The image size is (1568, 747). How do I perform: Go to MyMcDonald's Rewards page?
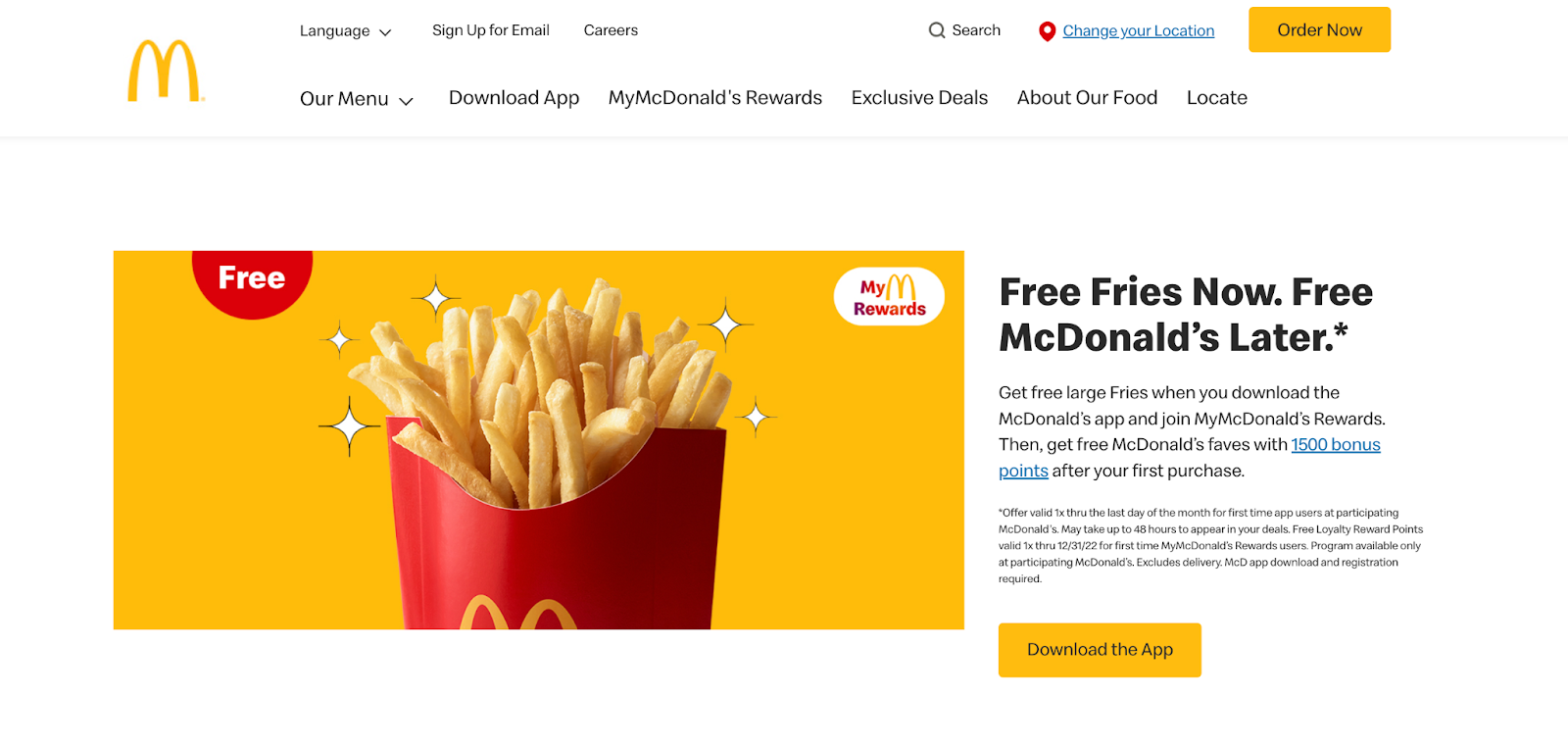point(715,98)
